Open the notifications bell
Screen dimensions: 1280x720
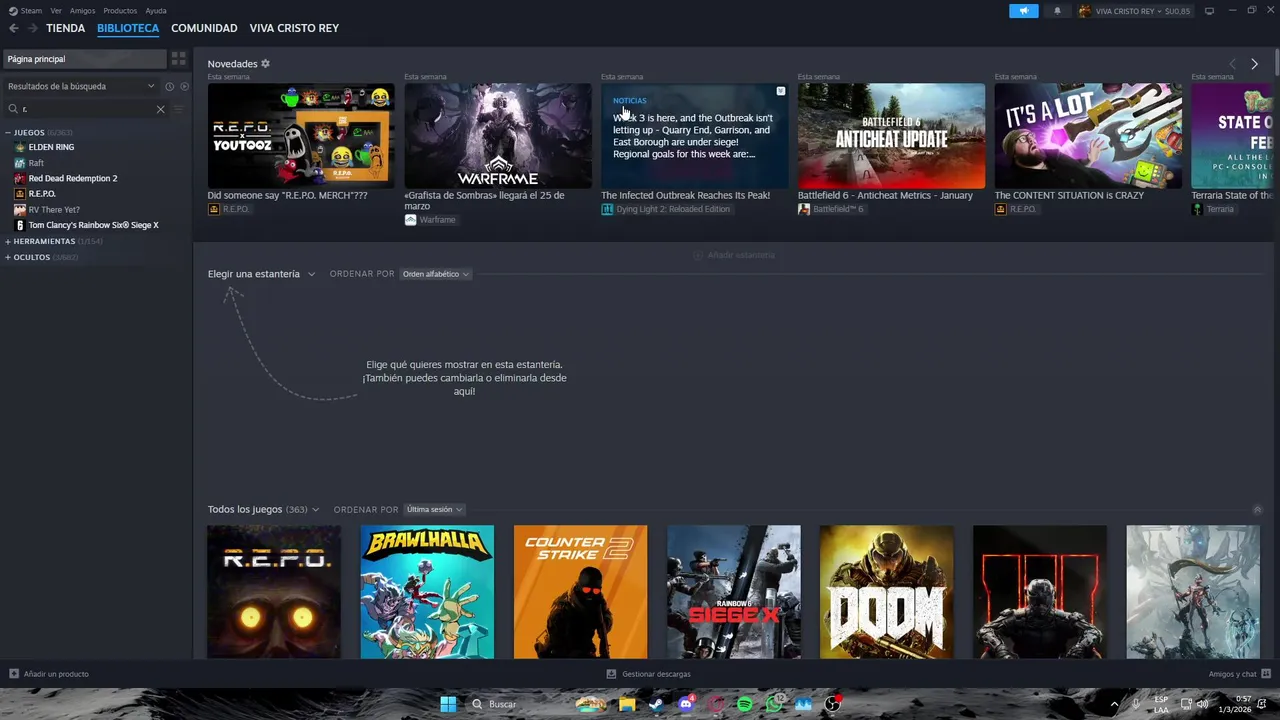[1057, 11]
